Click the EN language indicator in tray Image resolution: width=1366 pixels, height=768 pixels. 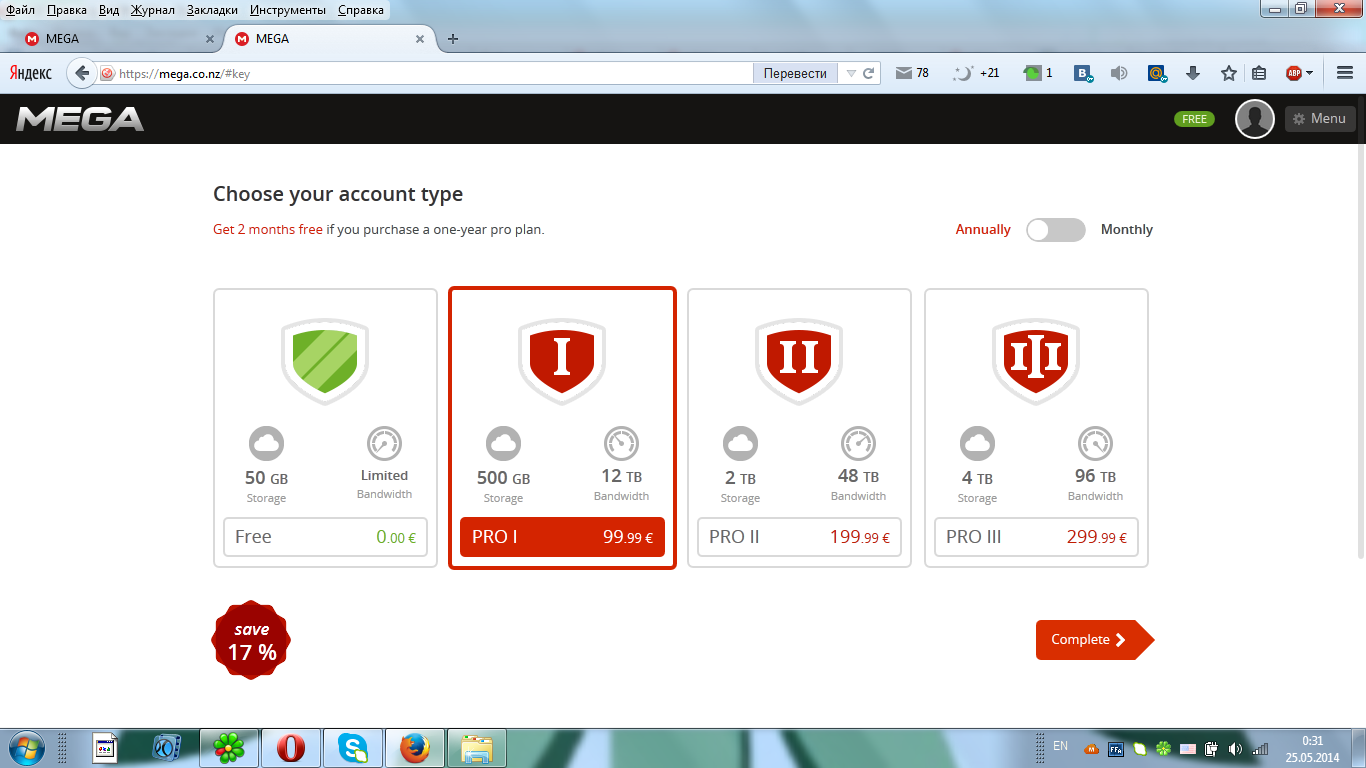(1061, 746)
